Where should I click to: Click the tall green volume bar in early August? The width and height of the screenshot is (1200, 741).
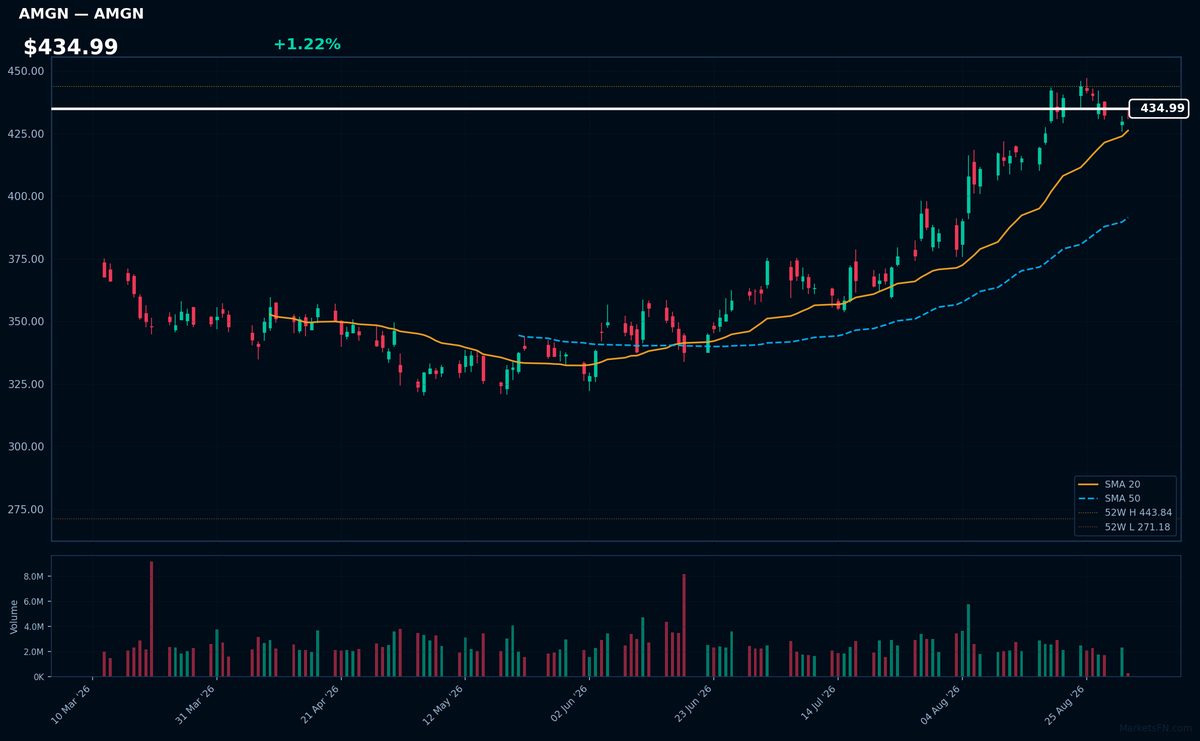click(x=968, y=640)
